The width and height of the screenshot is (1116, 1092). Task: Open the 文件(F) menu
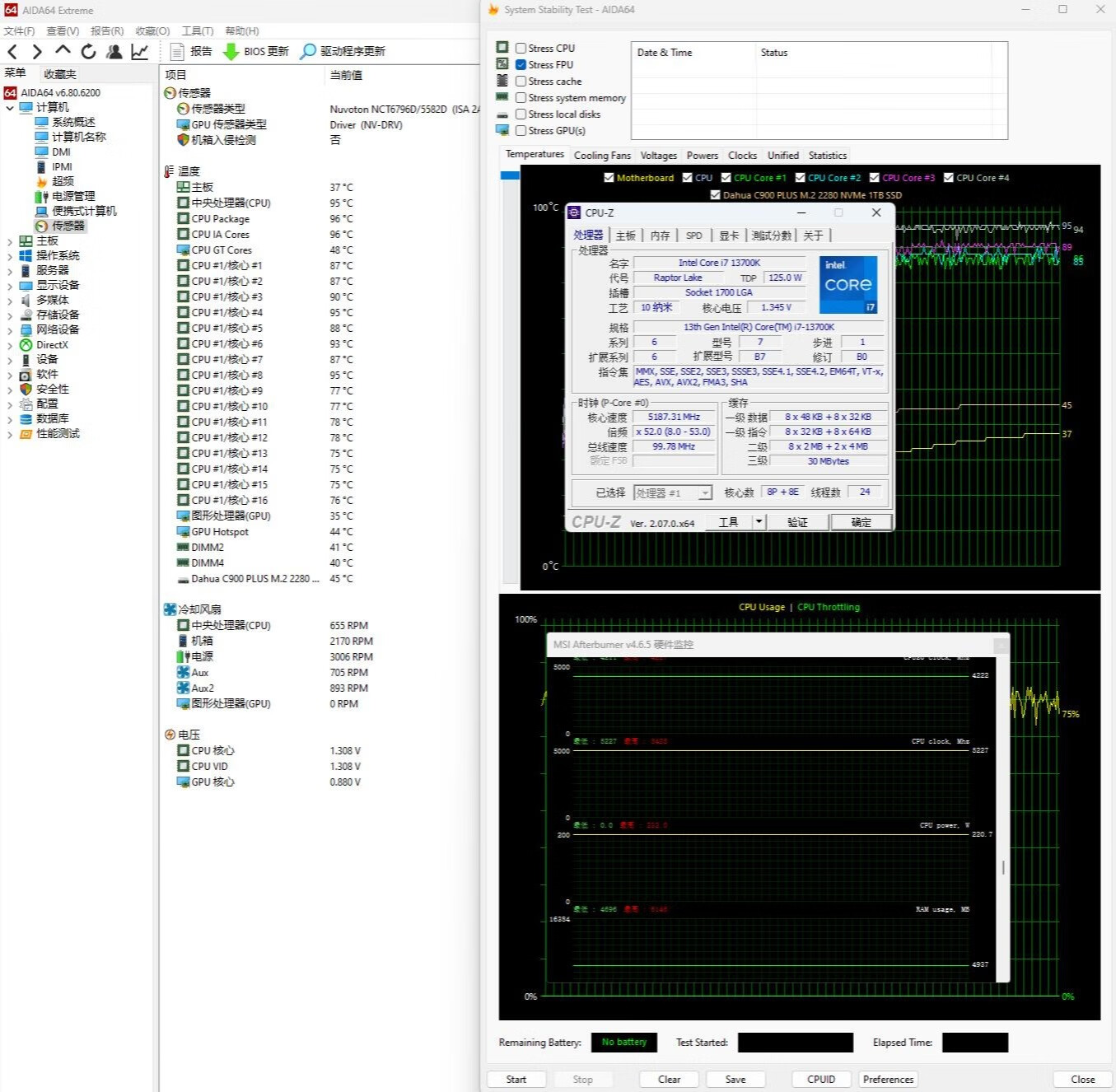pyautogui.click(x=19, y=30)
